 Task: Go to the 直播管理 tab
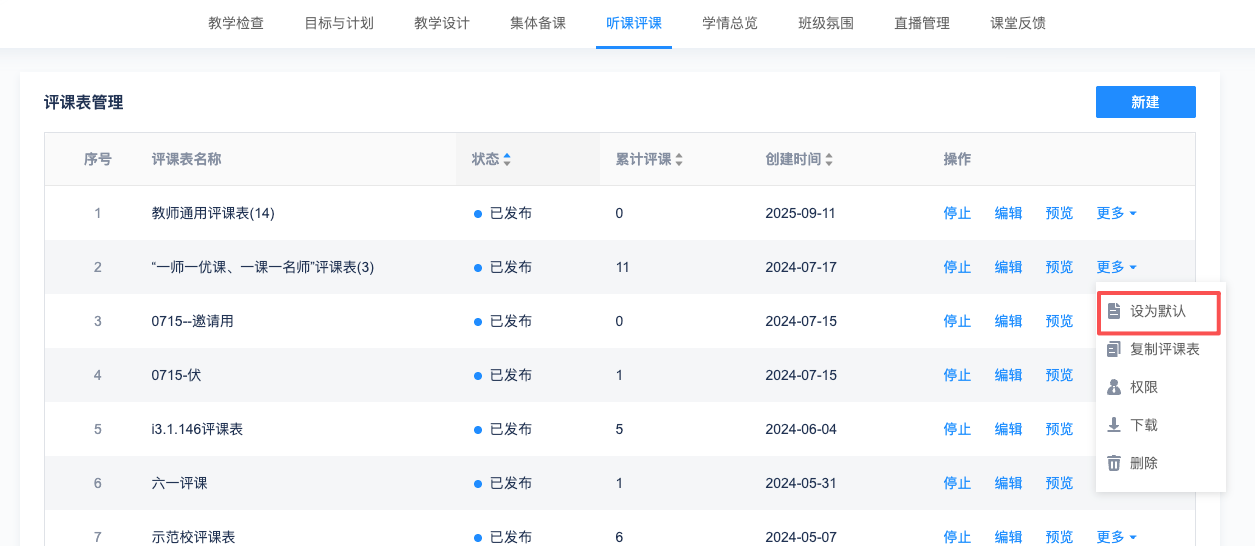pyautogui.click(x=922, y=23)
